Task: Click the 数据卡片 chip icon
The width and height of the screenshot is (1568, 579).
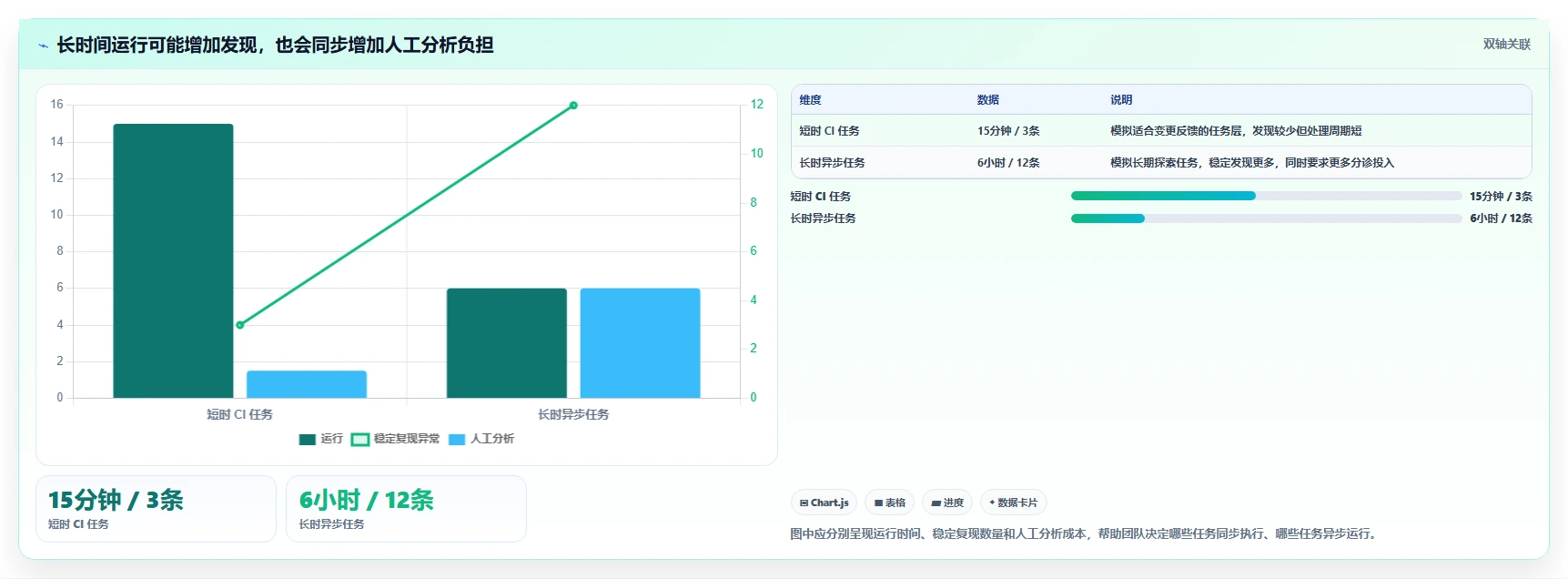Action: coord(992,503)
